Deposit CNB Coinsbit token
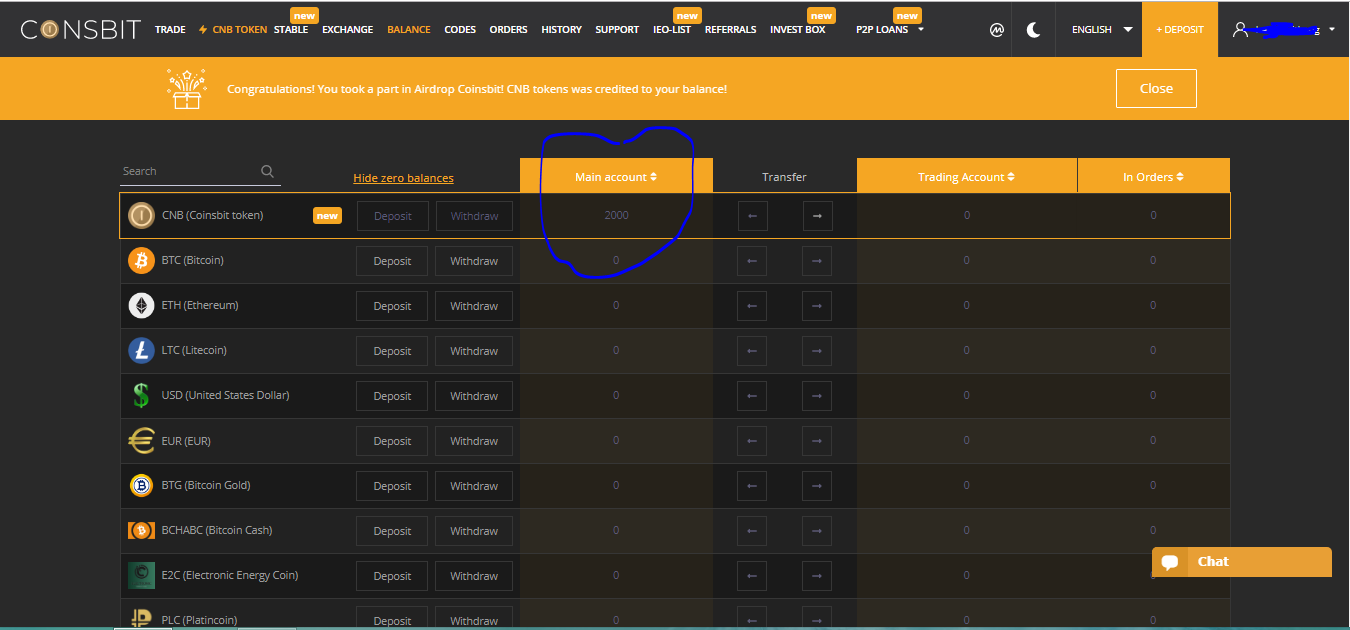Image resolution: width=1350 pixels, height=630 pixels. pos(392,216)
